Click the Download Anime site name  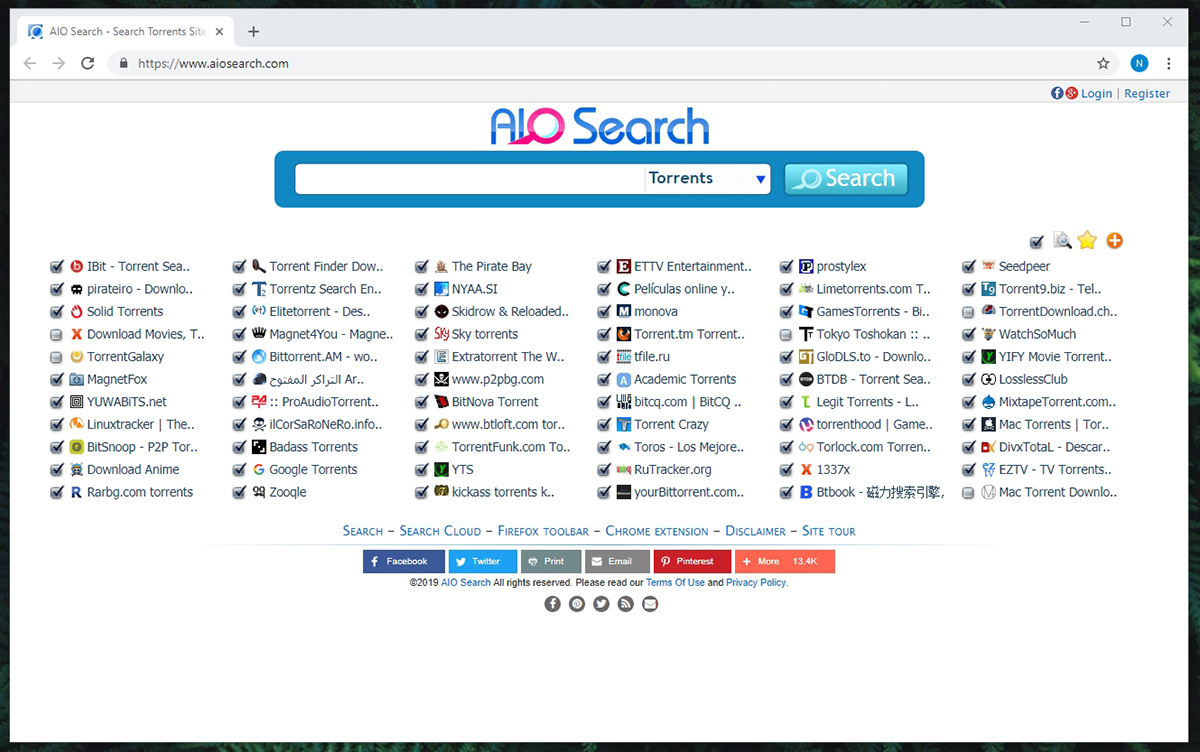[133, 470]
